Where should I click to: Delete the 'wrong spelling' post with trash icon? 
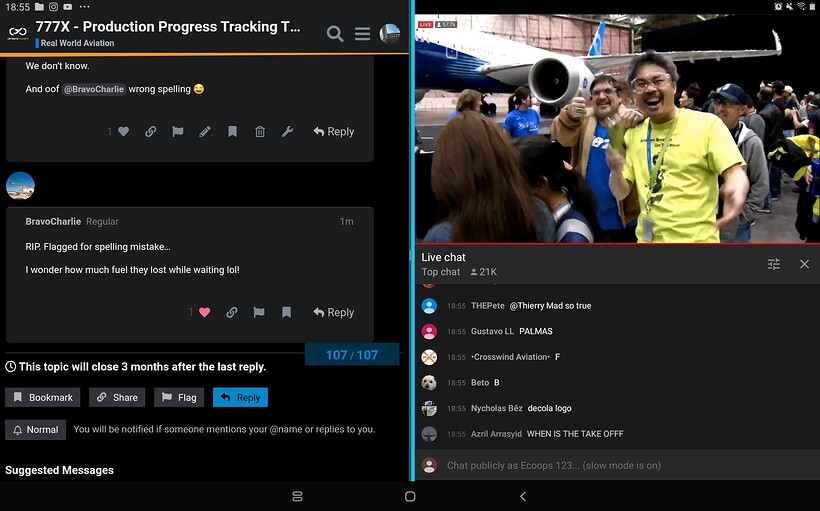click(x=260, y=131)
